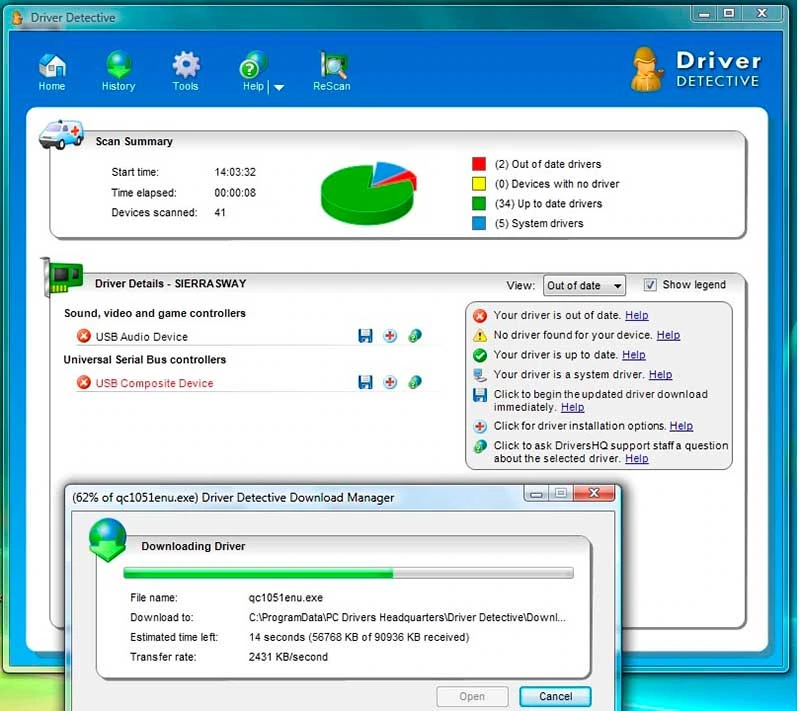Expand the Help dropdown arrow
The image size is (800, 711).
[279, 87]
